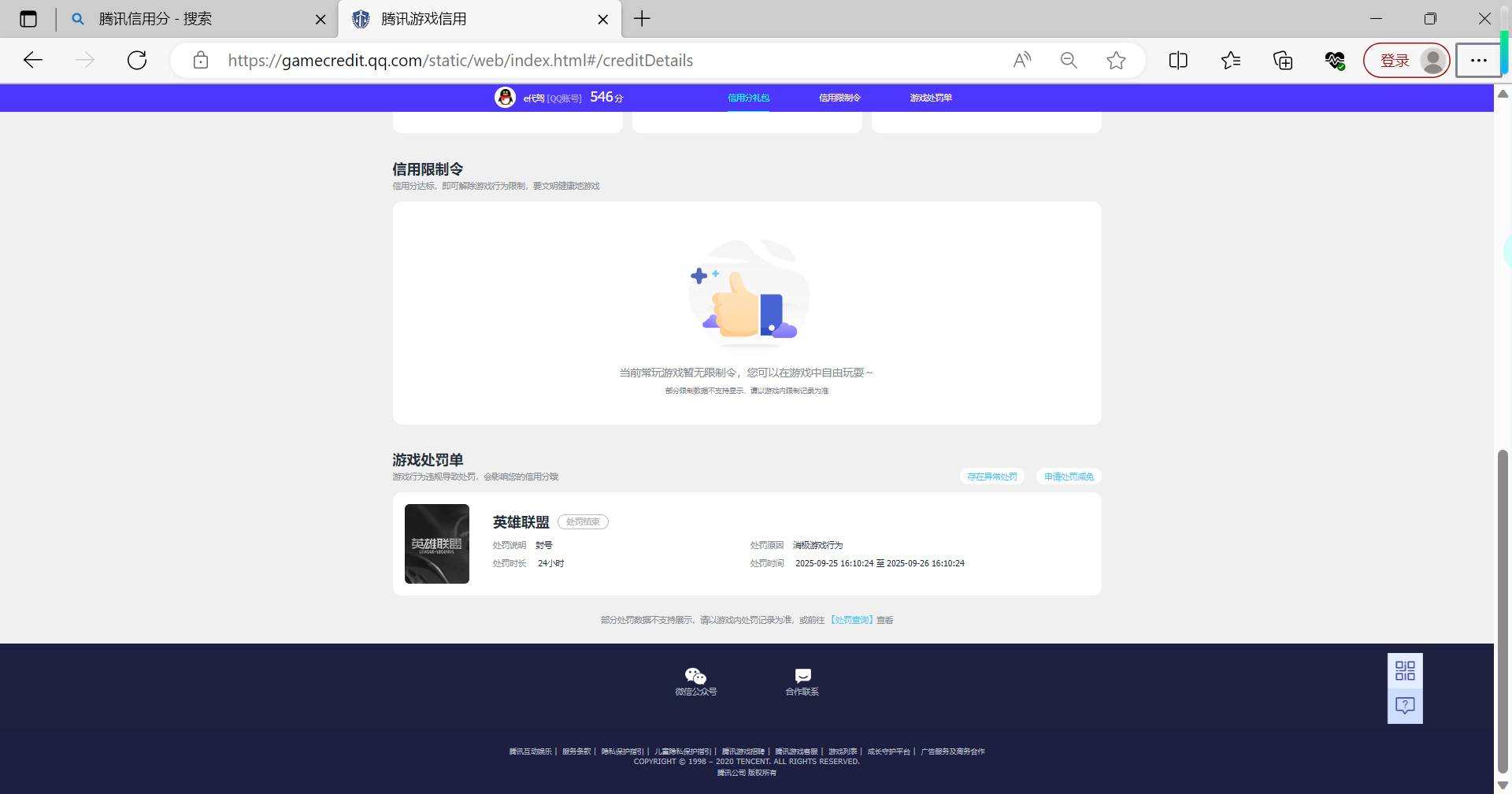
Task: Go back to previous page
Action: point(33,60)
